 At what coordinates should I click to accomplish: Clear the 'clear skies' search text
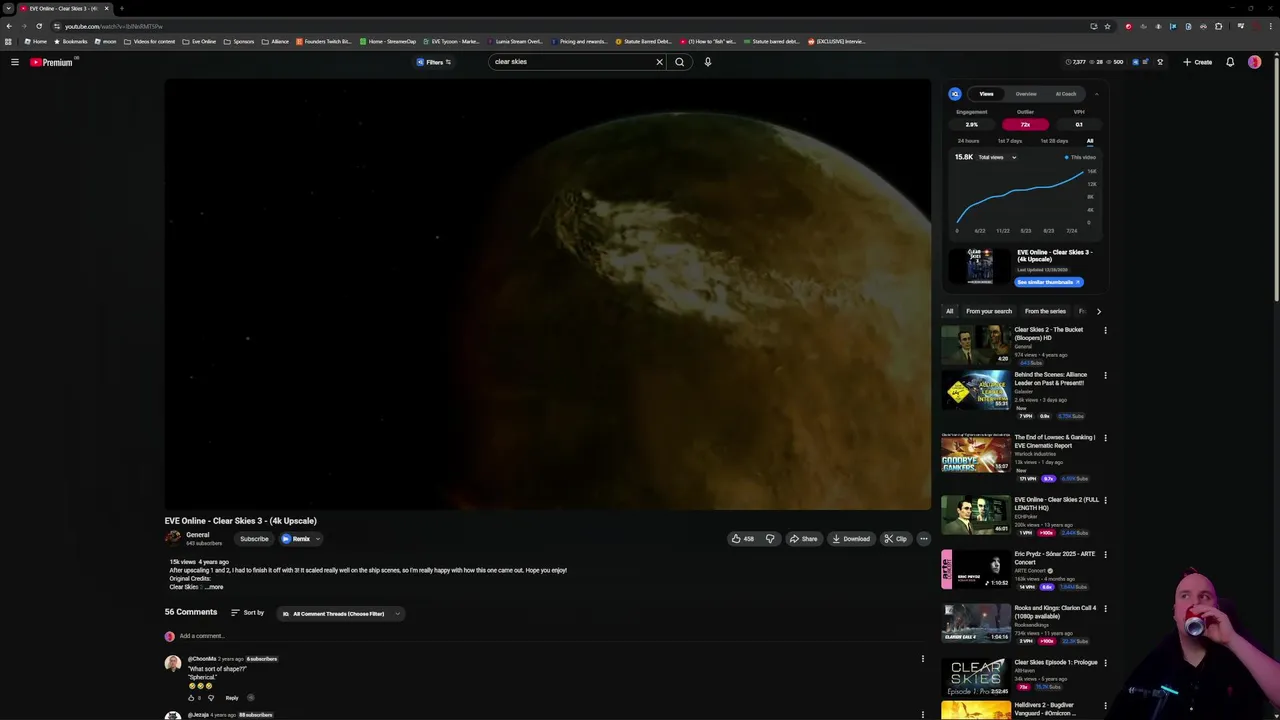point(659,62)
